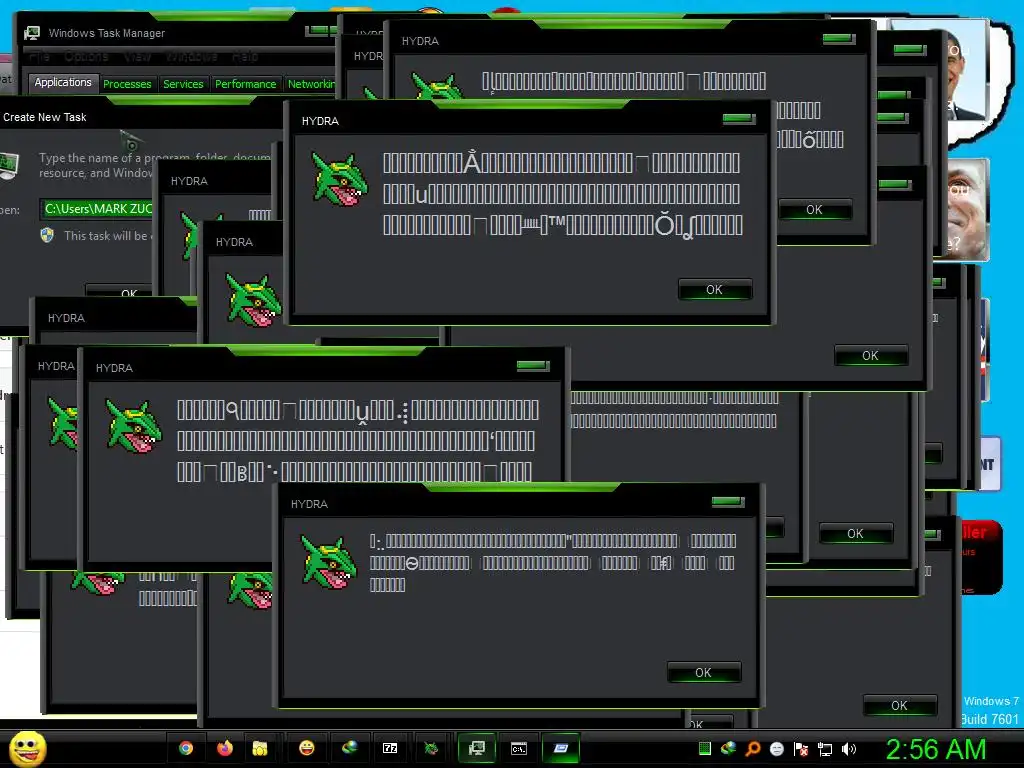
Task: Open the Processes tab in Task Manager
Action: pyautogui.click(x=127, y=84)
